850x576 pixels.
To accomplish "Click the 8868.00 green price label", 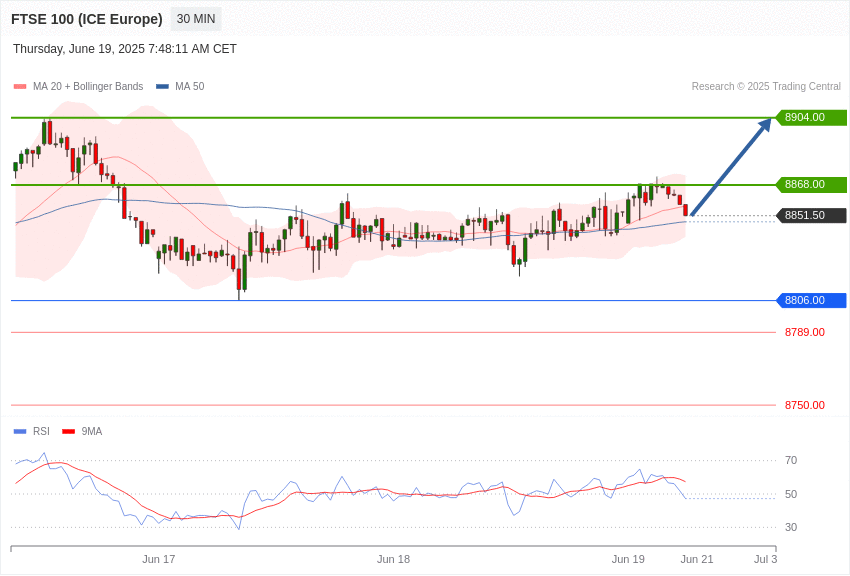I will 812,184.
